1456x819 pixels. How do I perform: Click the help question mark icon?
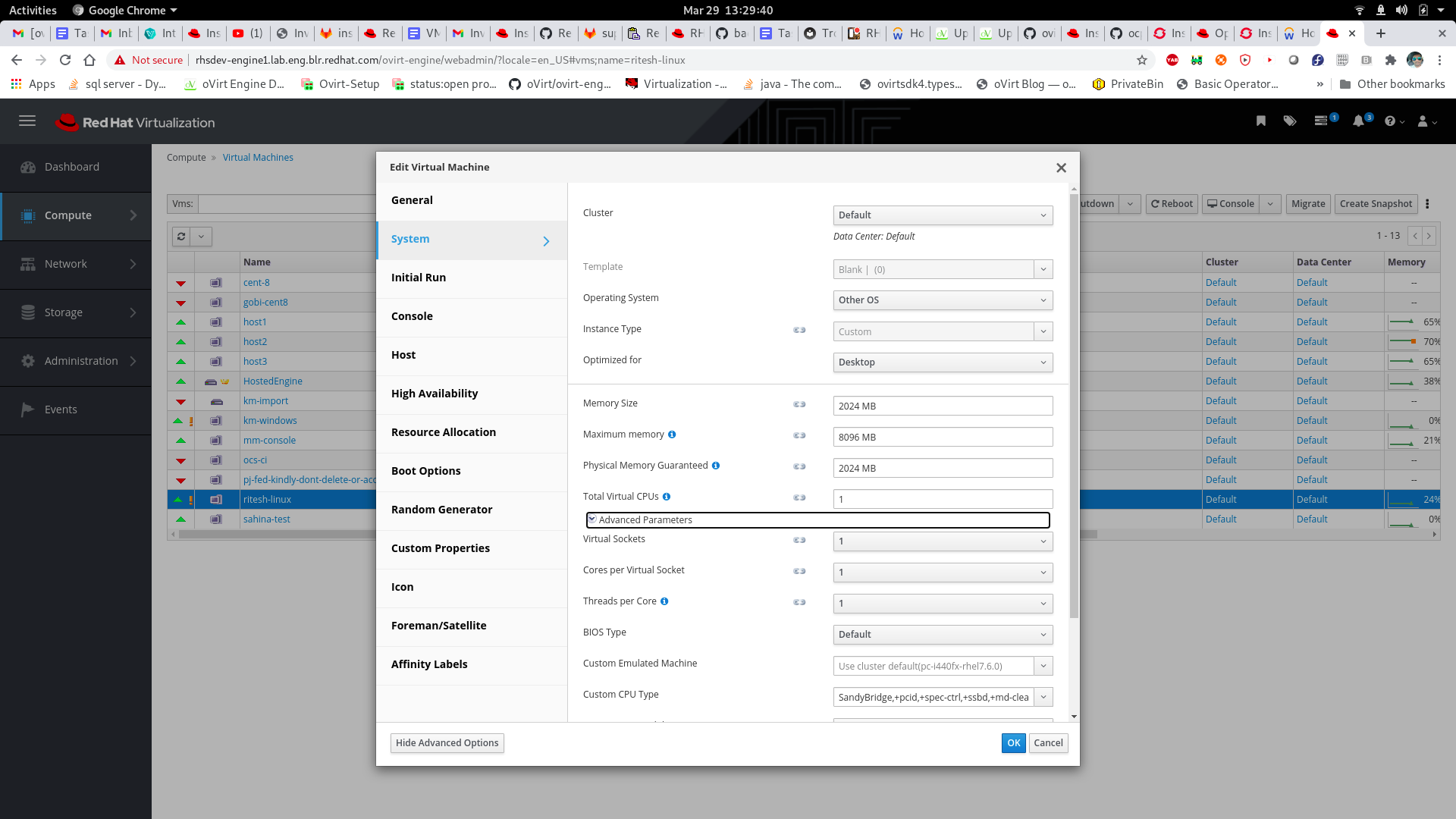coord(1390,121)
